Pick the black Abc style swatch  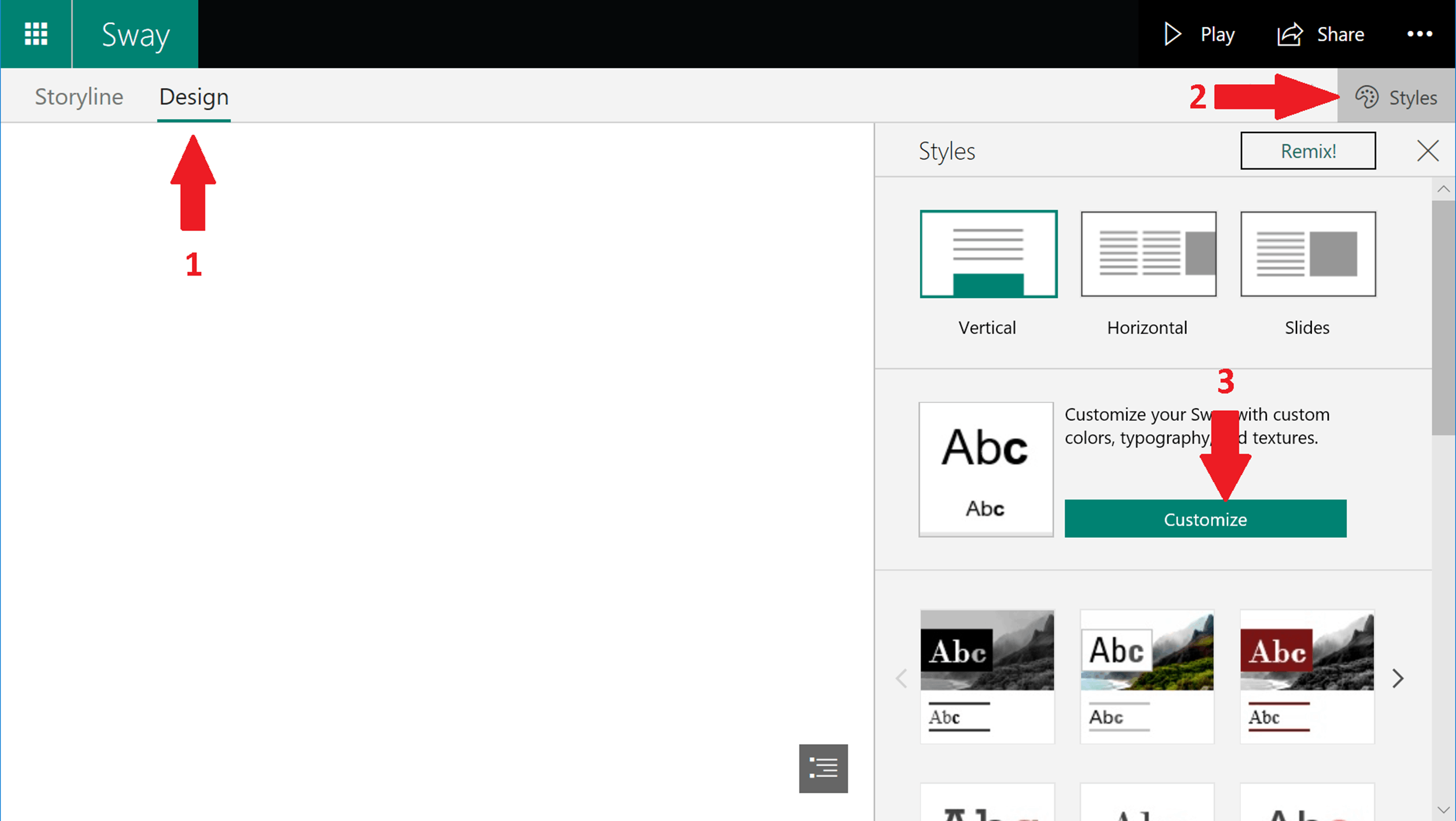[987, 676]
